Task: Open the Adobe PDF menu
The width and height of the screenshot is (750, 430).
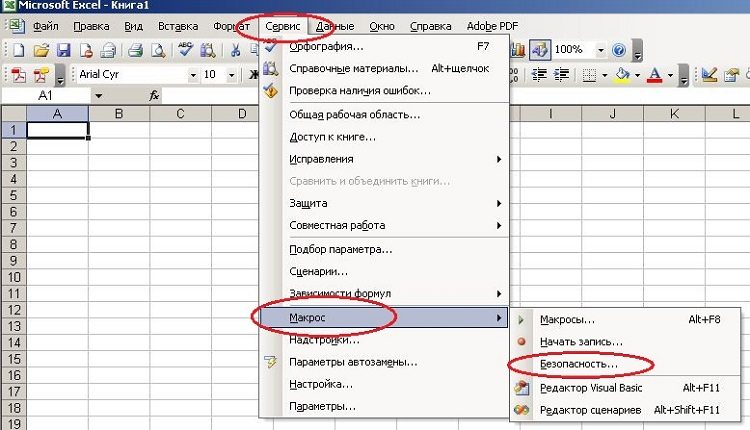Action: tap(492, 26)
